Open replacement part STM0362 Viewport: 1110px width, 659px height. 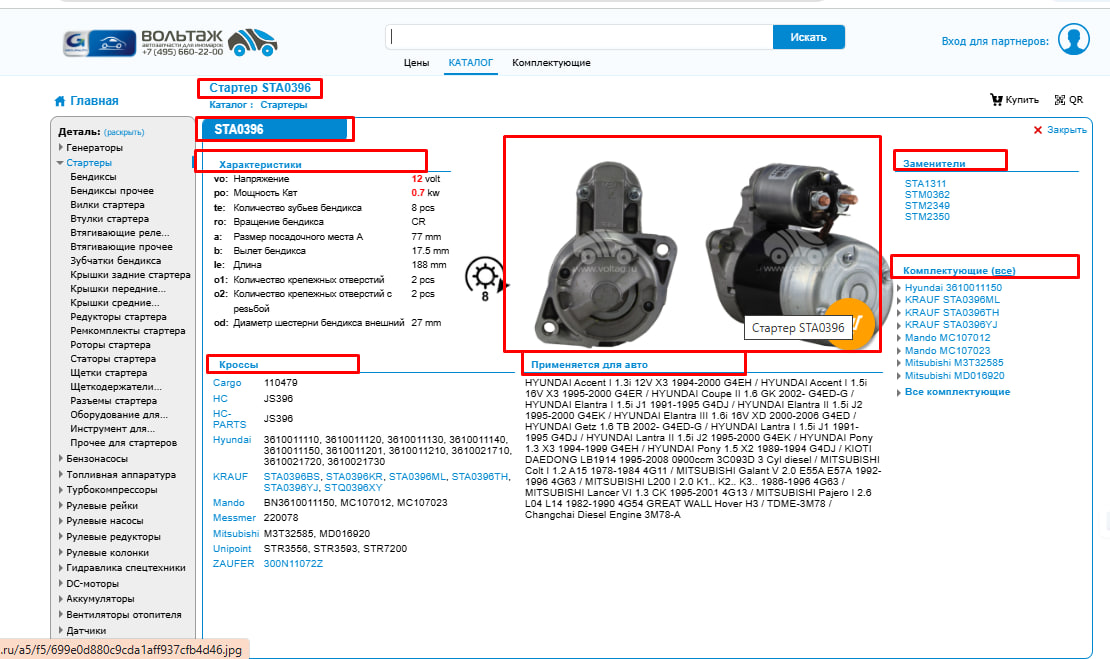click(927, 195)
